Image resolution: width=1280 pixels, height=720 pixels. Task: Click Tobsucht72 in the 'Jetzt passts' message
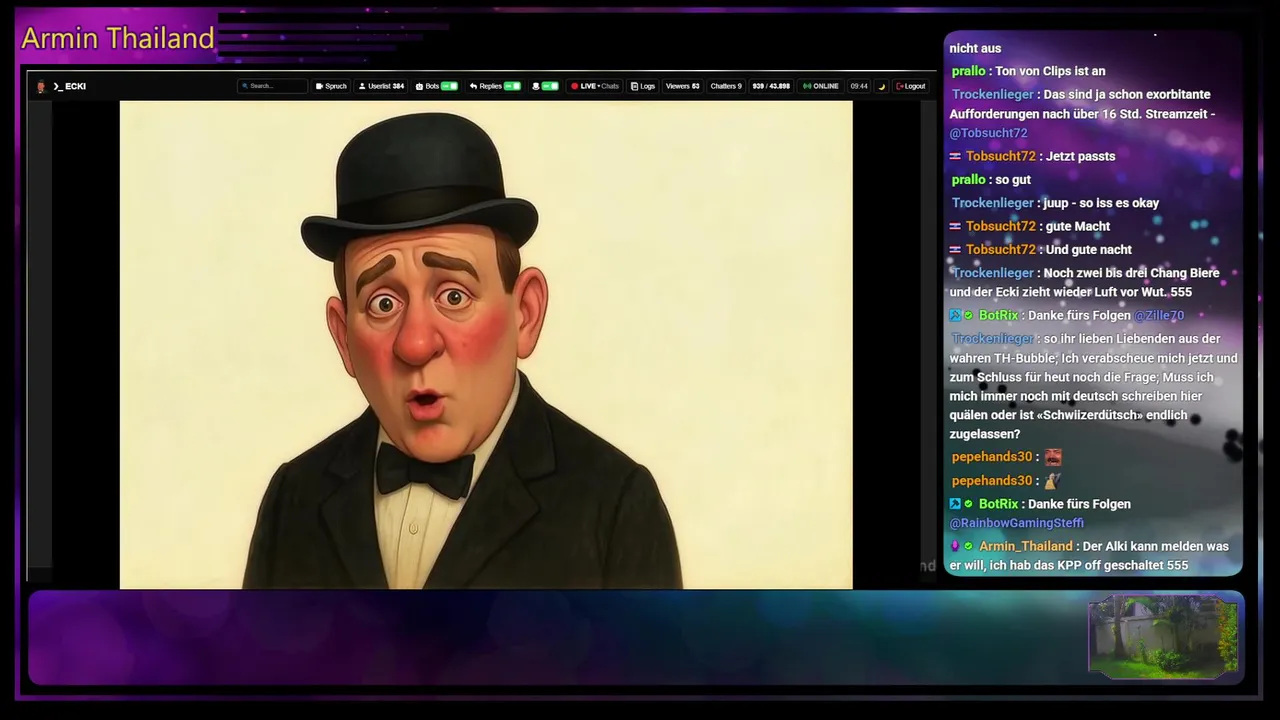(x=1001, y=156)
